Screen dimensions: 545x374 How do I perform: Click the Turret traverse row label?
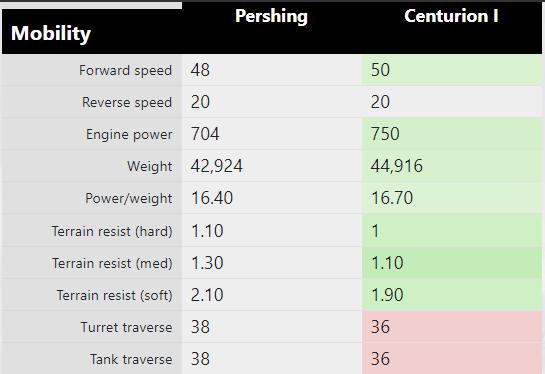(x=126, y=327)
